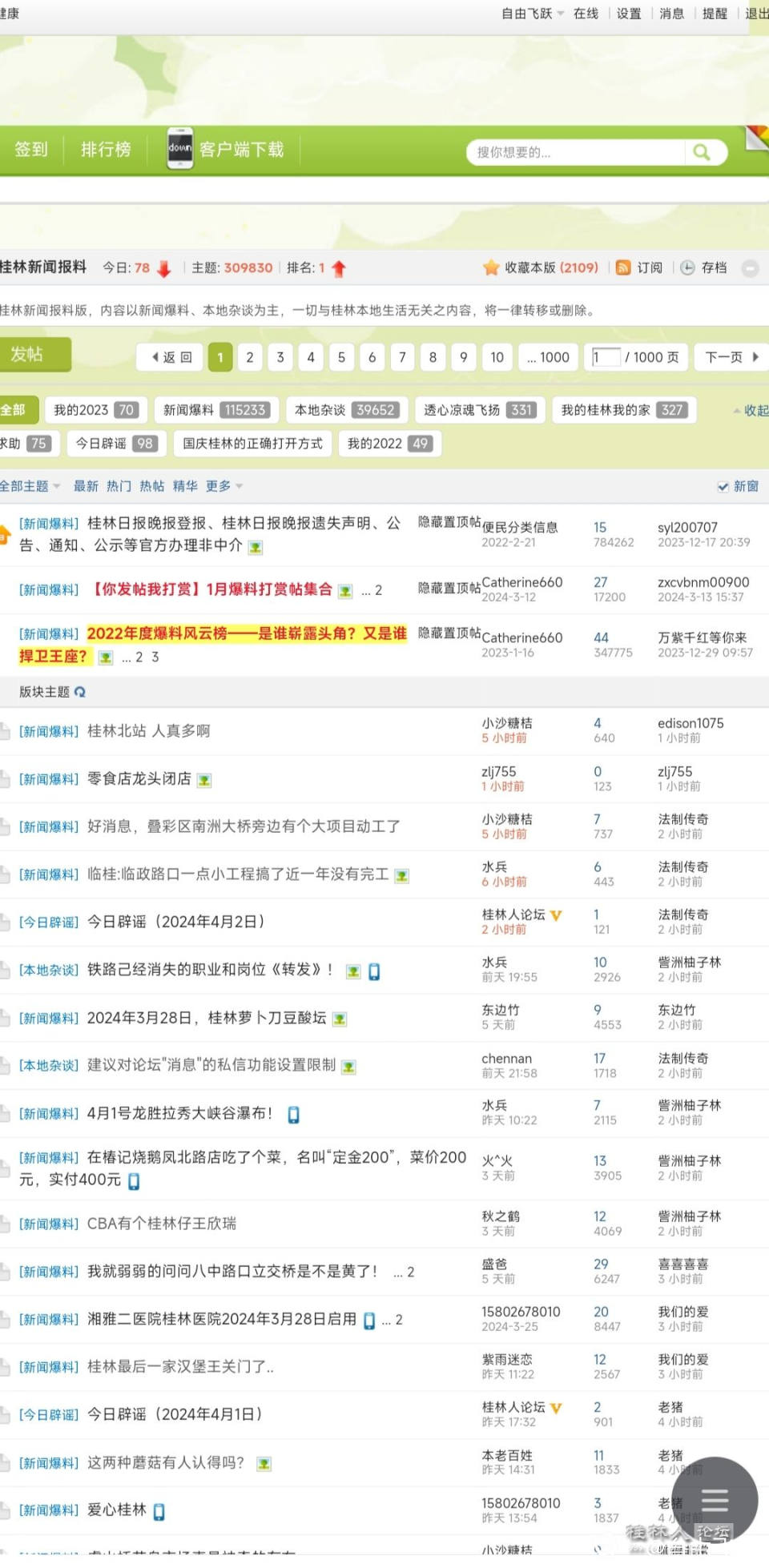This screenshot has width=769, height=1568.
Task: Click the orange RSS subscribe icon
Action: coord(623,267)
